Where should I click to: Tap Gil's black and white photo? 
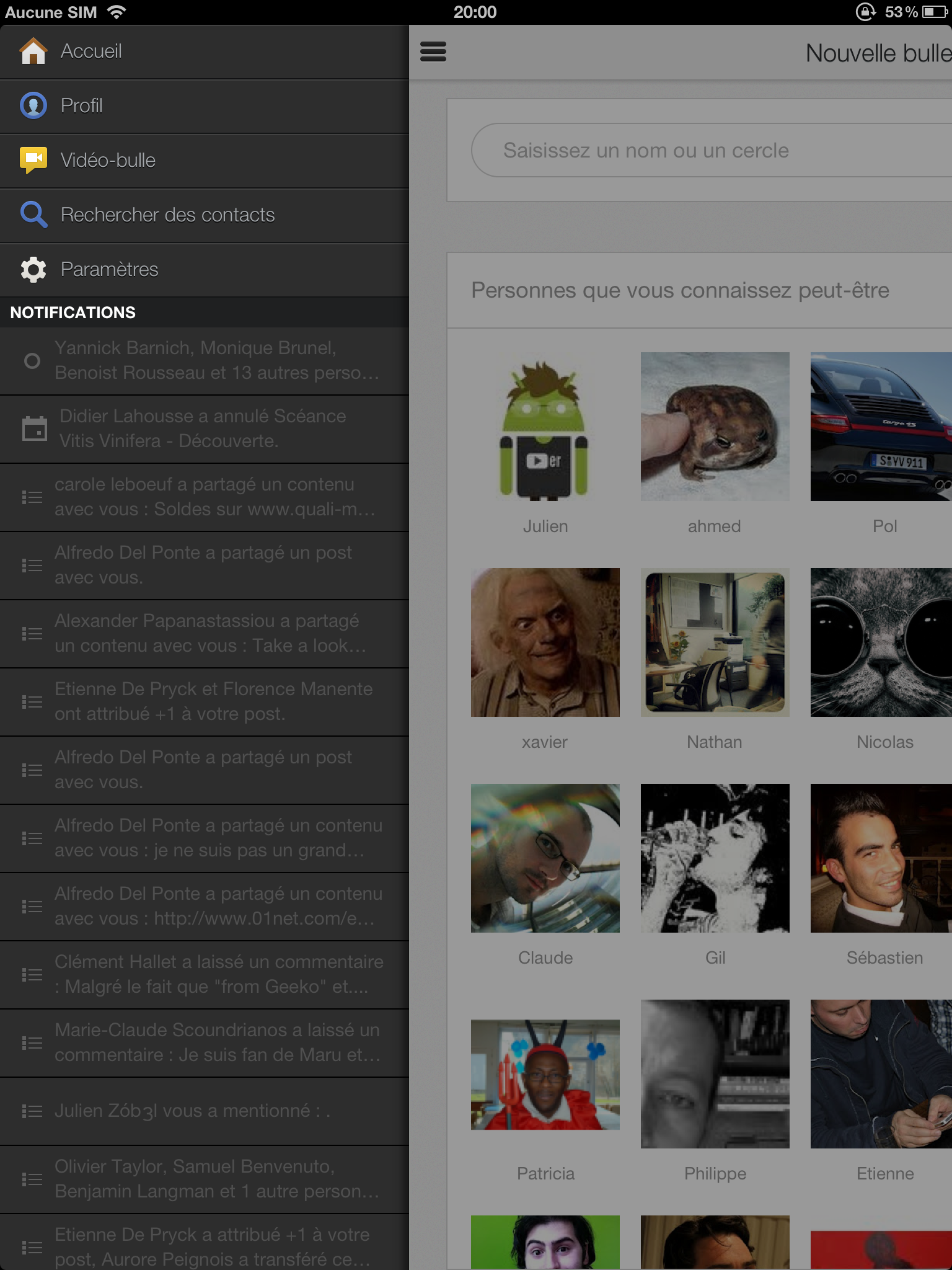(715, 858)
